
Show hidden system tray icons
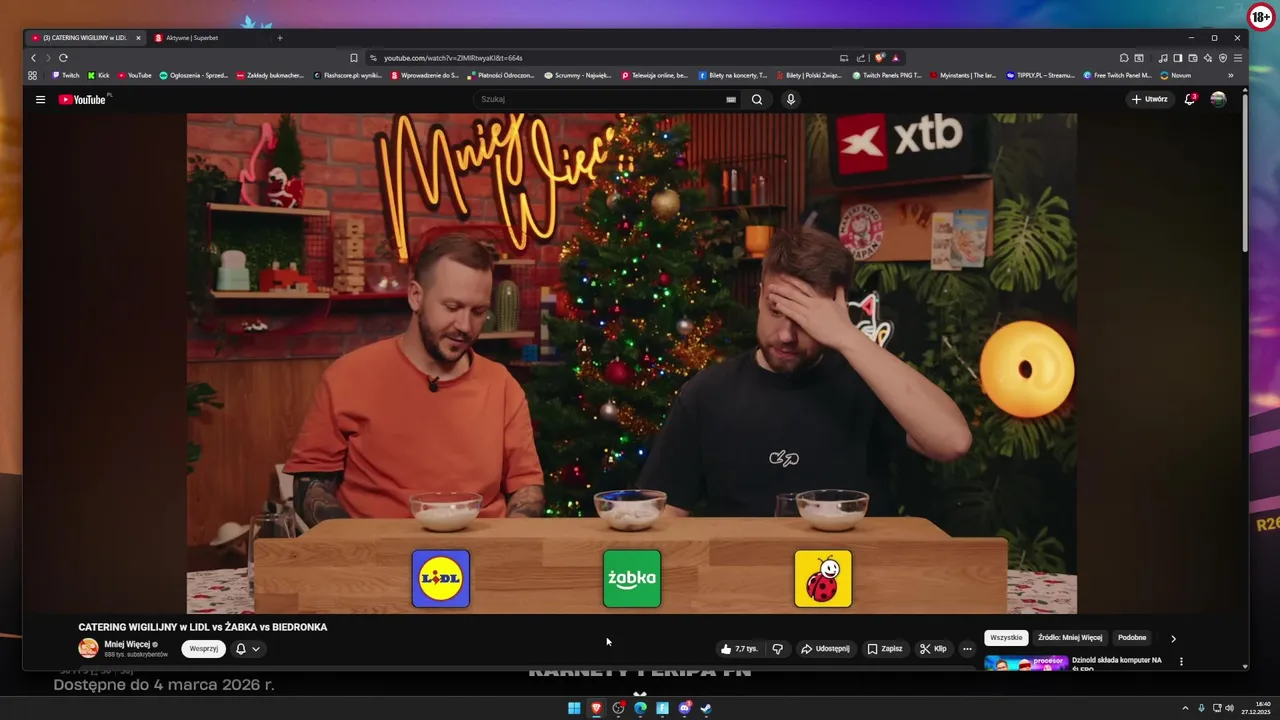1186,708
